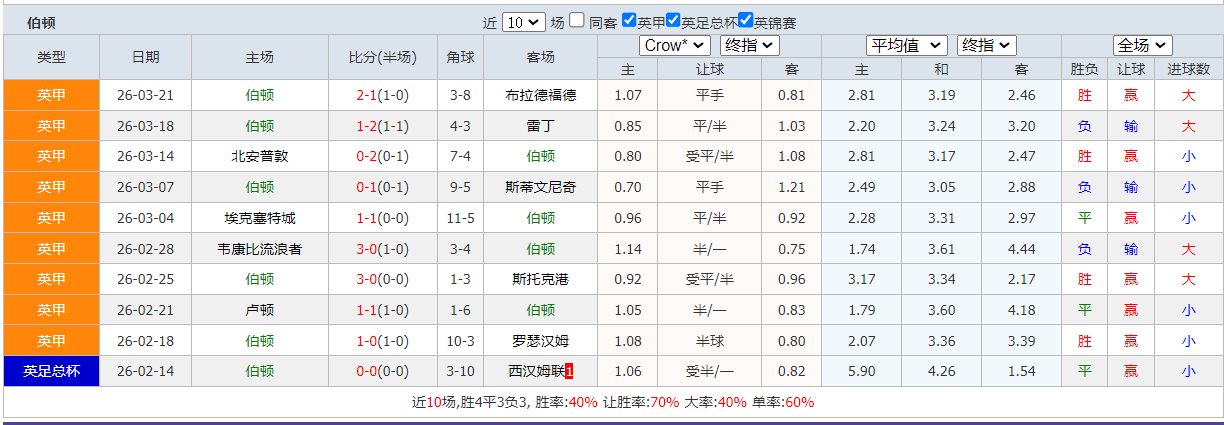Screen dimensions: 1224x425
Task: Click corner count 11-5
Action: pos(461,218)
